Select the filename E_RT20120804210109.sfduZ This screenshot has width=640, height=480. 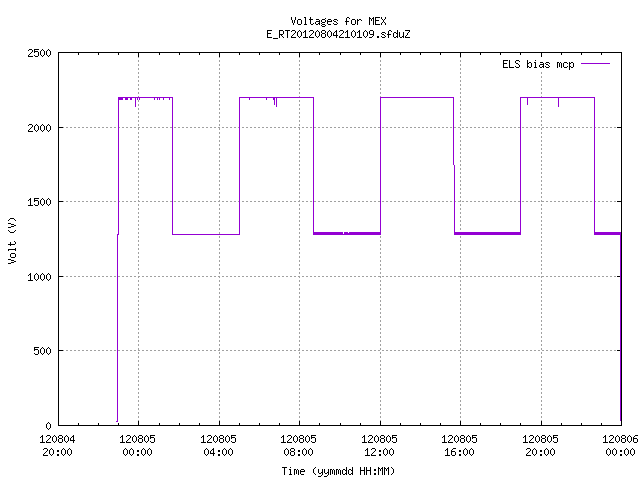tap(338, 34)
